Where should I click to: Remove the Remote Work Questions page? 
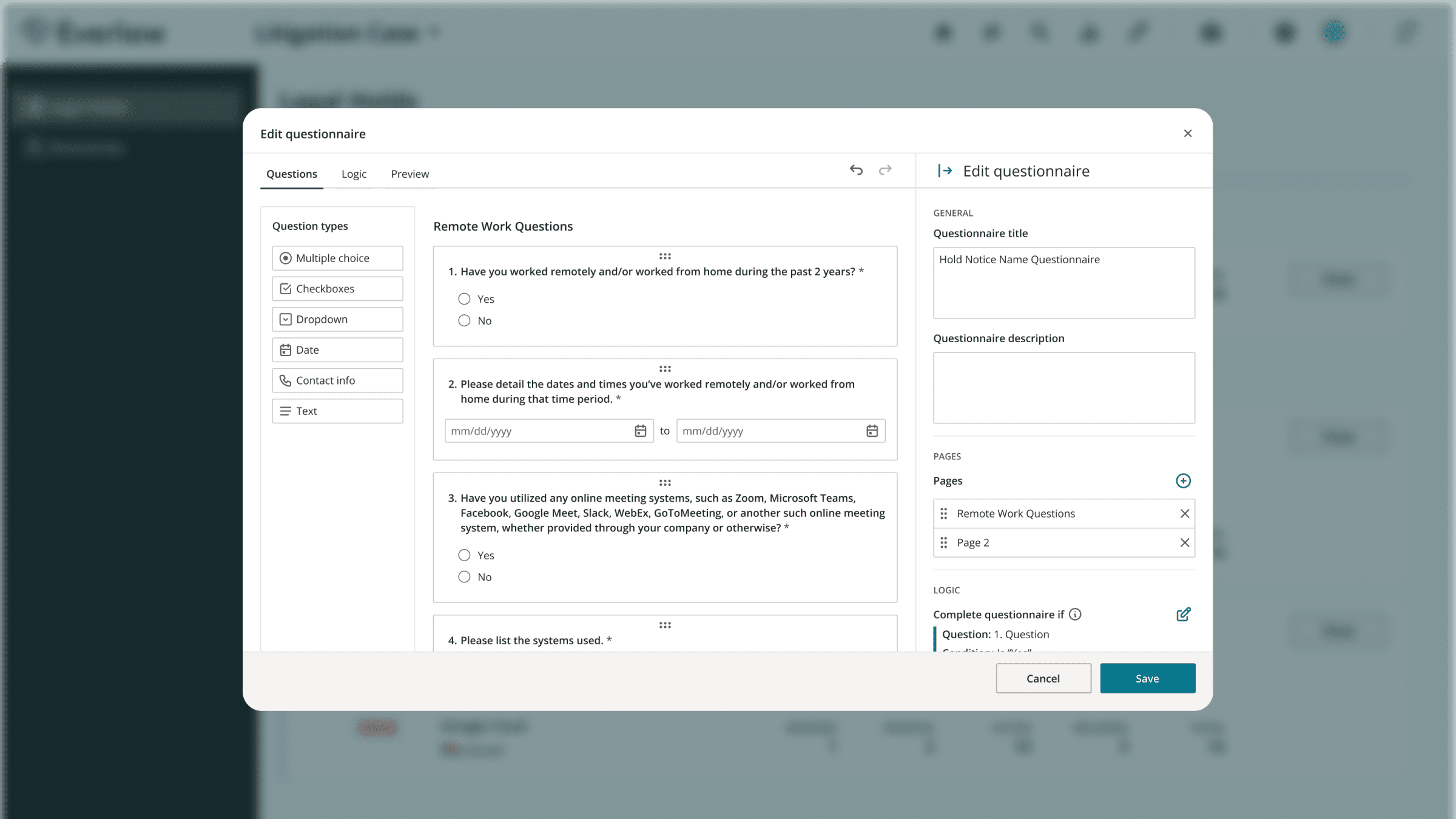(x=1184, y=513)
